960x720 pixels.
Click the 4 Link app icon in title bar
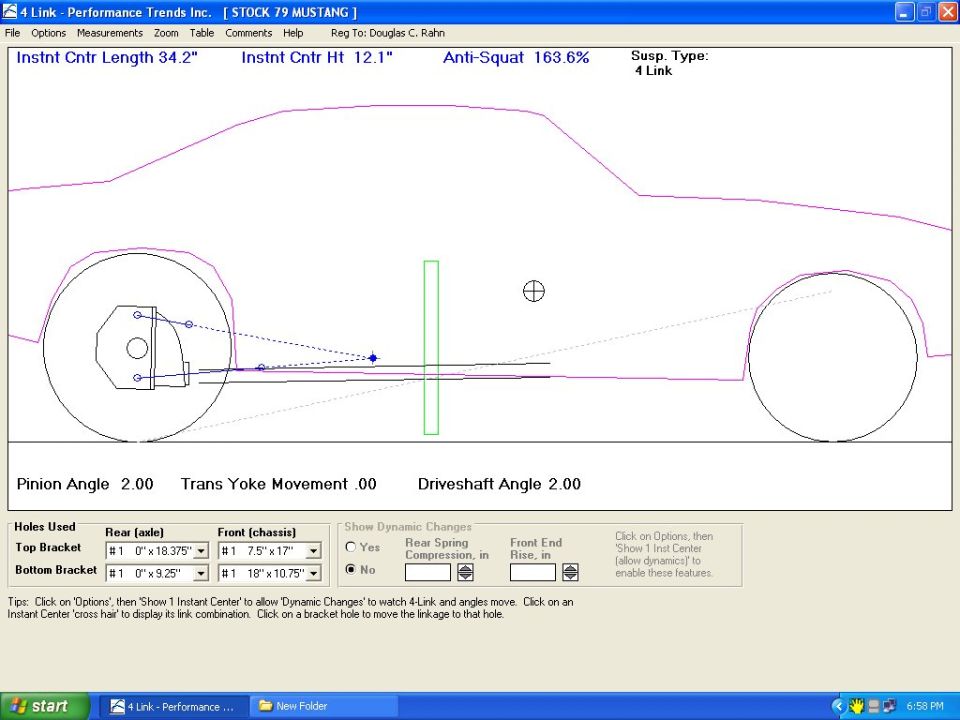coord(10,12)
